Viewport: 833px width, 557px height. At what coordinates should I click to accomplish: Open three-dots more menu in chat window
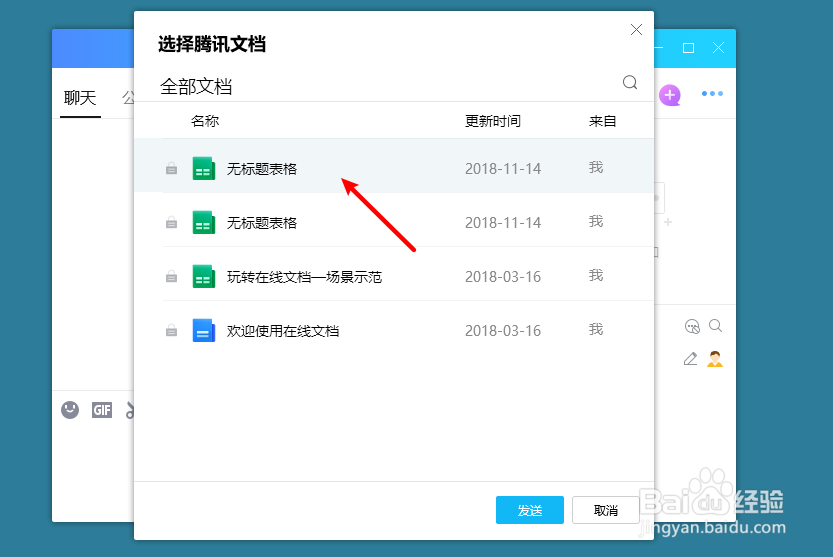click(712, 94)
